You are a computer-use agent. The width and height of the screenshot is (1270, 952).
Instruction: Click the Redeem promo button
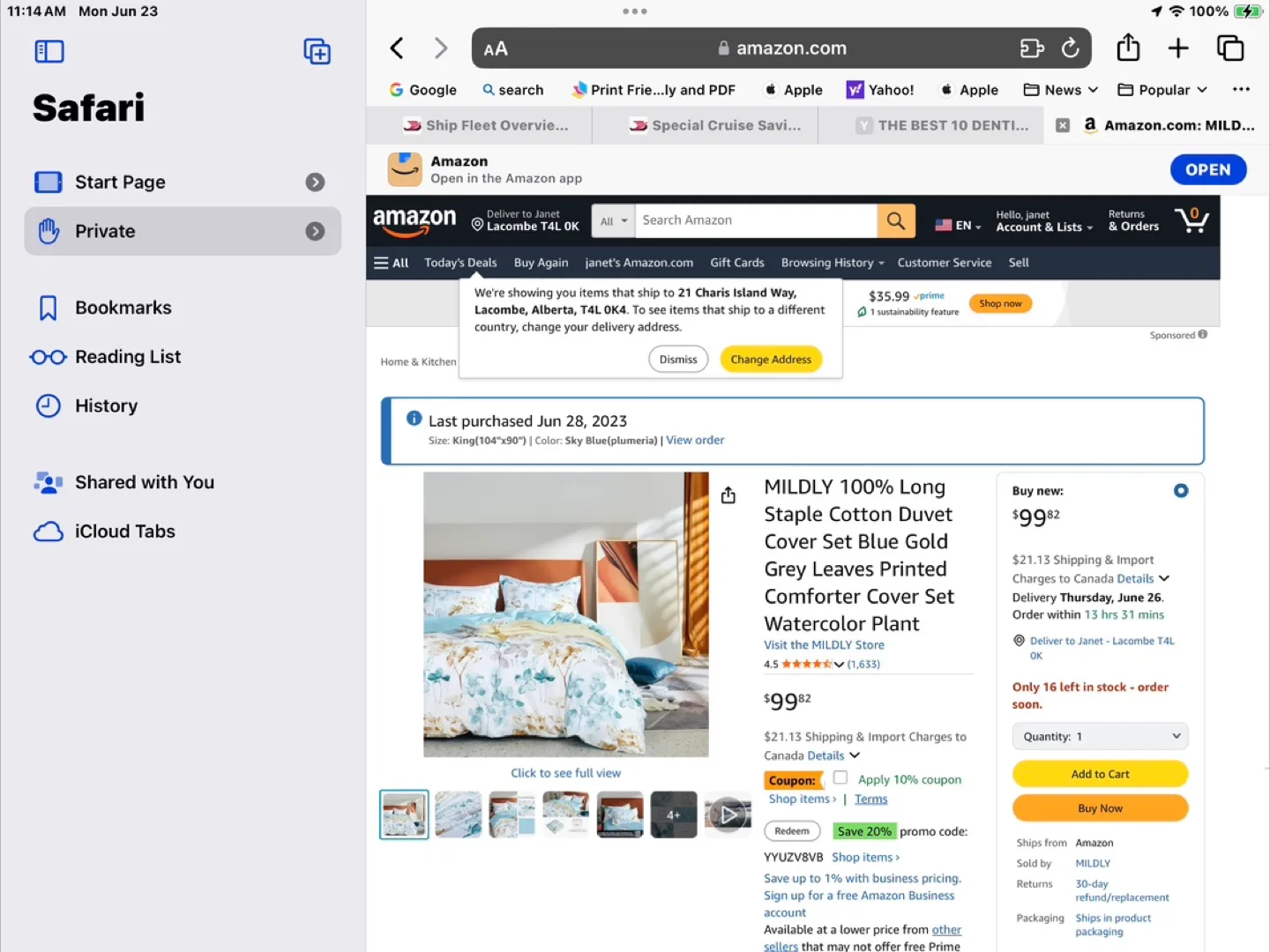pyautogui.click(x=792, y=831)
